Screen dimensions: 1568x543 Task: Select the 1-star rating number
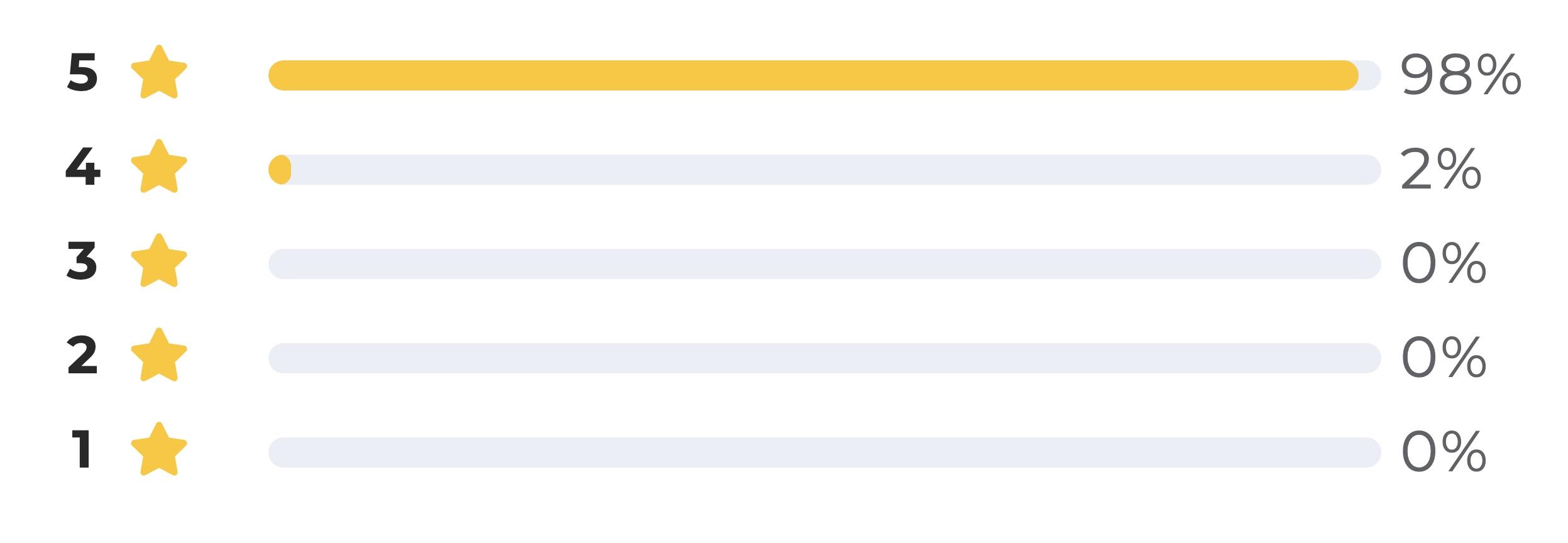[82, 449]
